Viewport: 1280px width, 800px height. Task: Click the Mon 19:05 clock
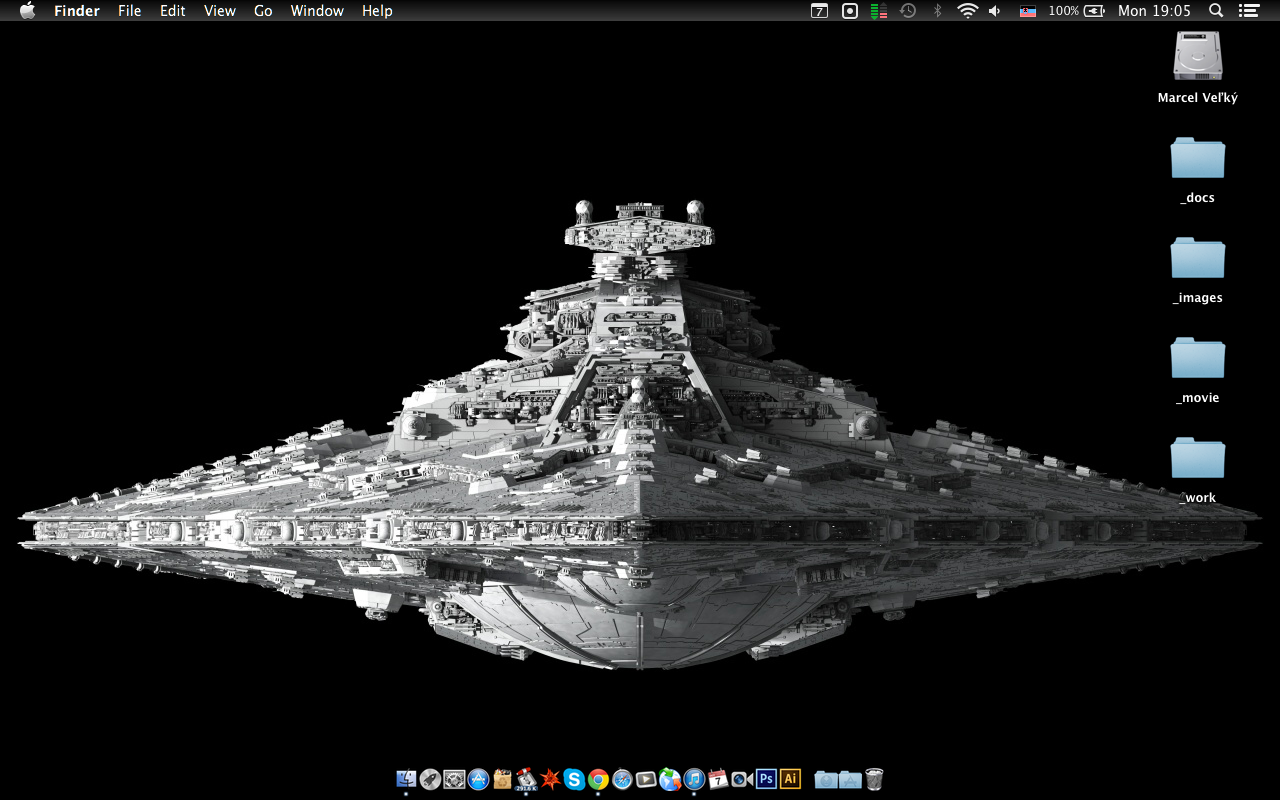point(1154,11)
